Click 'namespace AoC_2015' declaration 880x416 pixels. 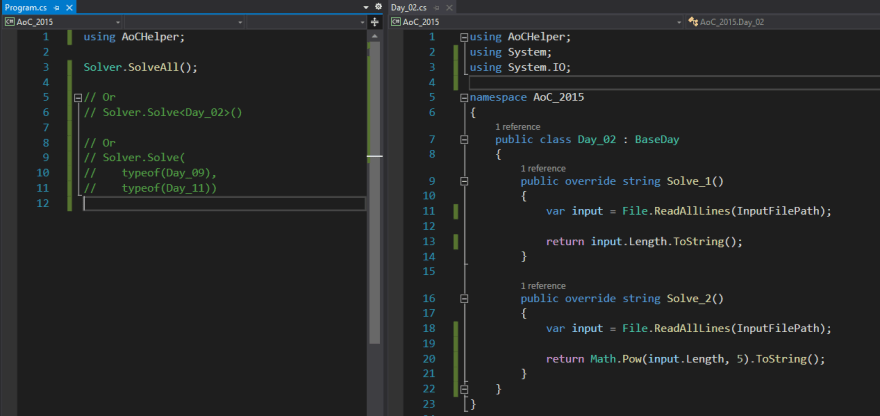click(x=527, y=98)
